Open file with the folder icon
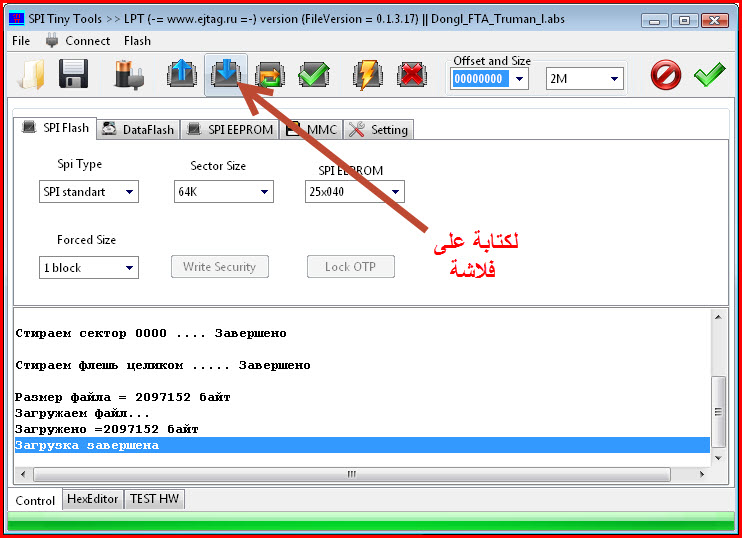 (32, 74)
